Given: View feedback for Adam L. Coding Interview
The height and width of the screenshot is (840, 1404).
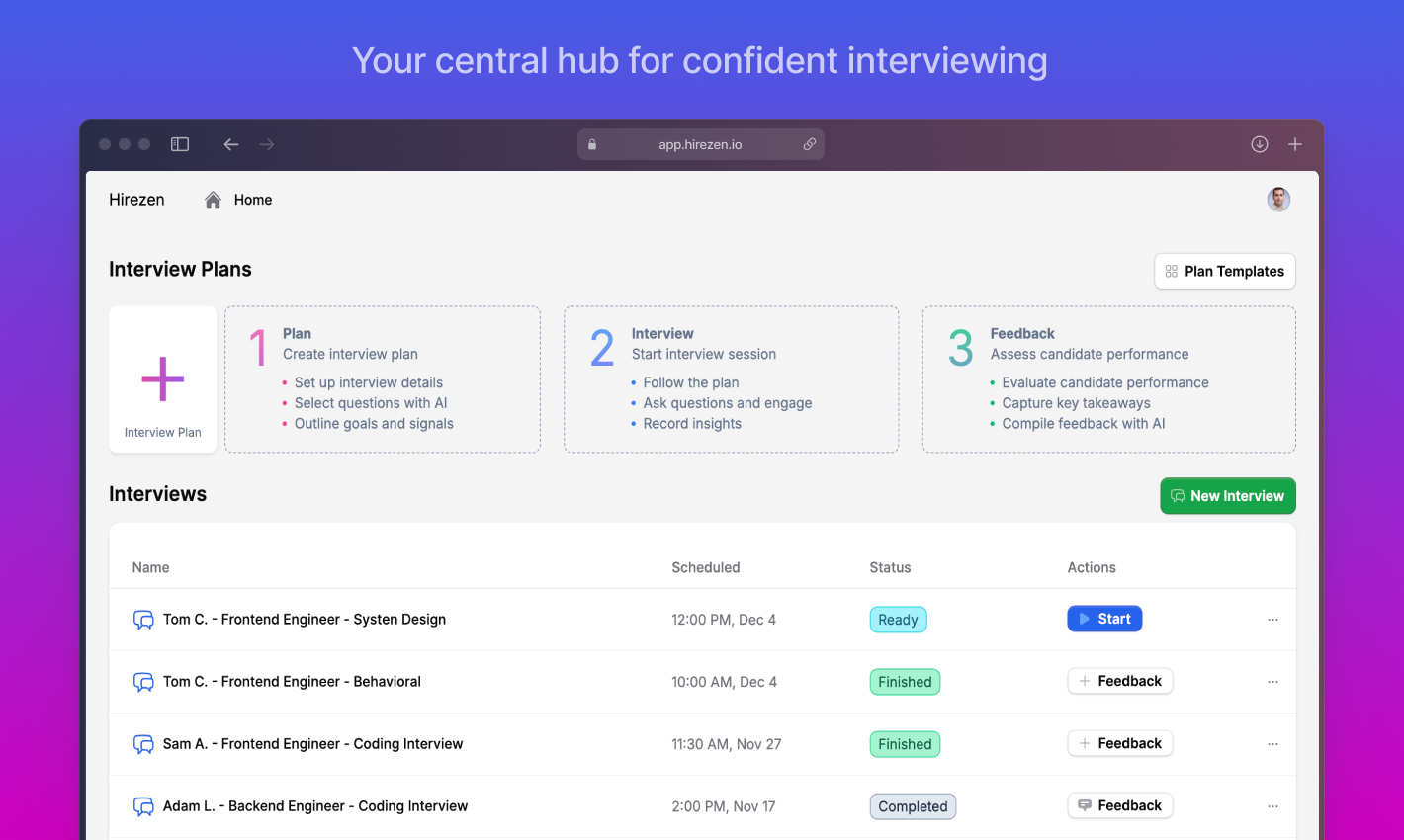Looking at the screenshot, I should pyautogui.click(x=1120, y=805).
